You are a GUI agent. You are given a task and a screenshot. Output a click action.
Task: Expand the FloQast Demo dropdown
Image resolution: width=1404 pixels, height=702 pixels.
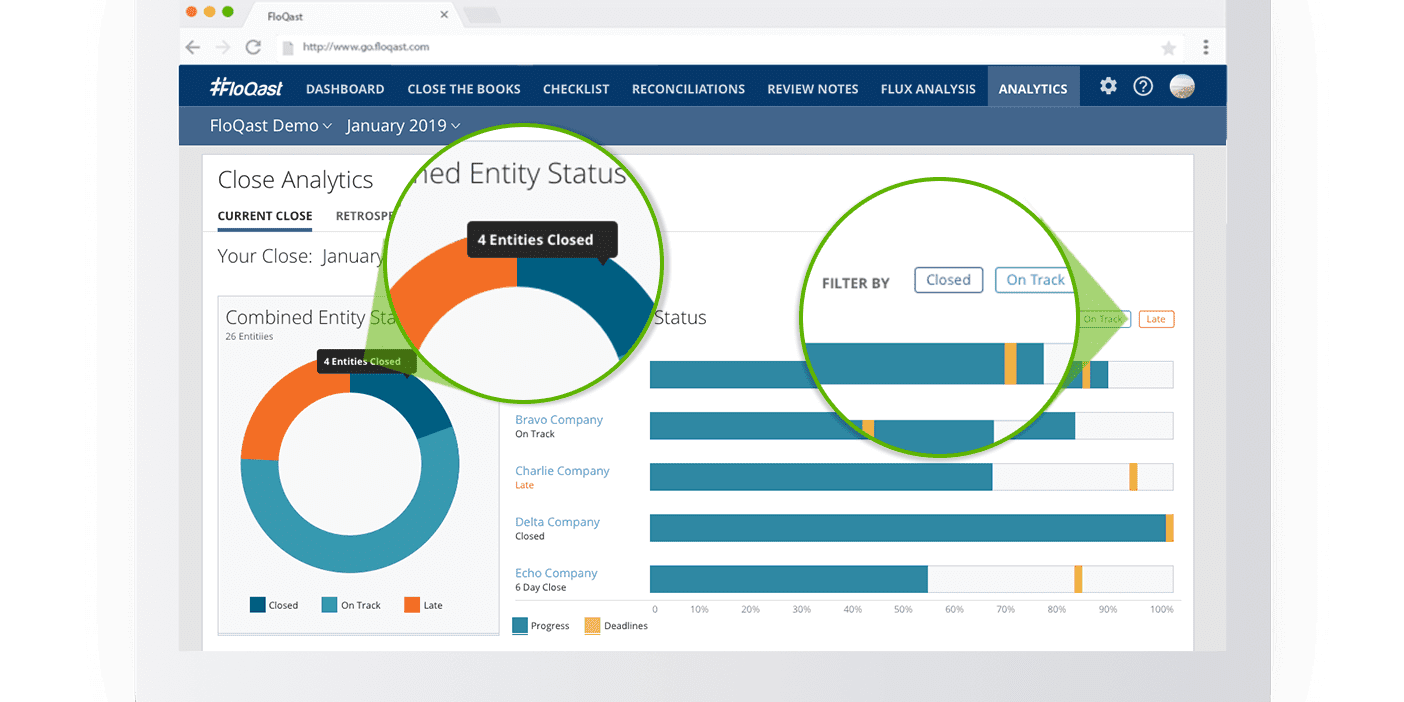pyautogui.click(x=270, y=126)
